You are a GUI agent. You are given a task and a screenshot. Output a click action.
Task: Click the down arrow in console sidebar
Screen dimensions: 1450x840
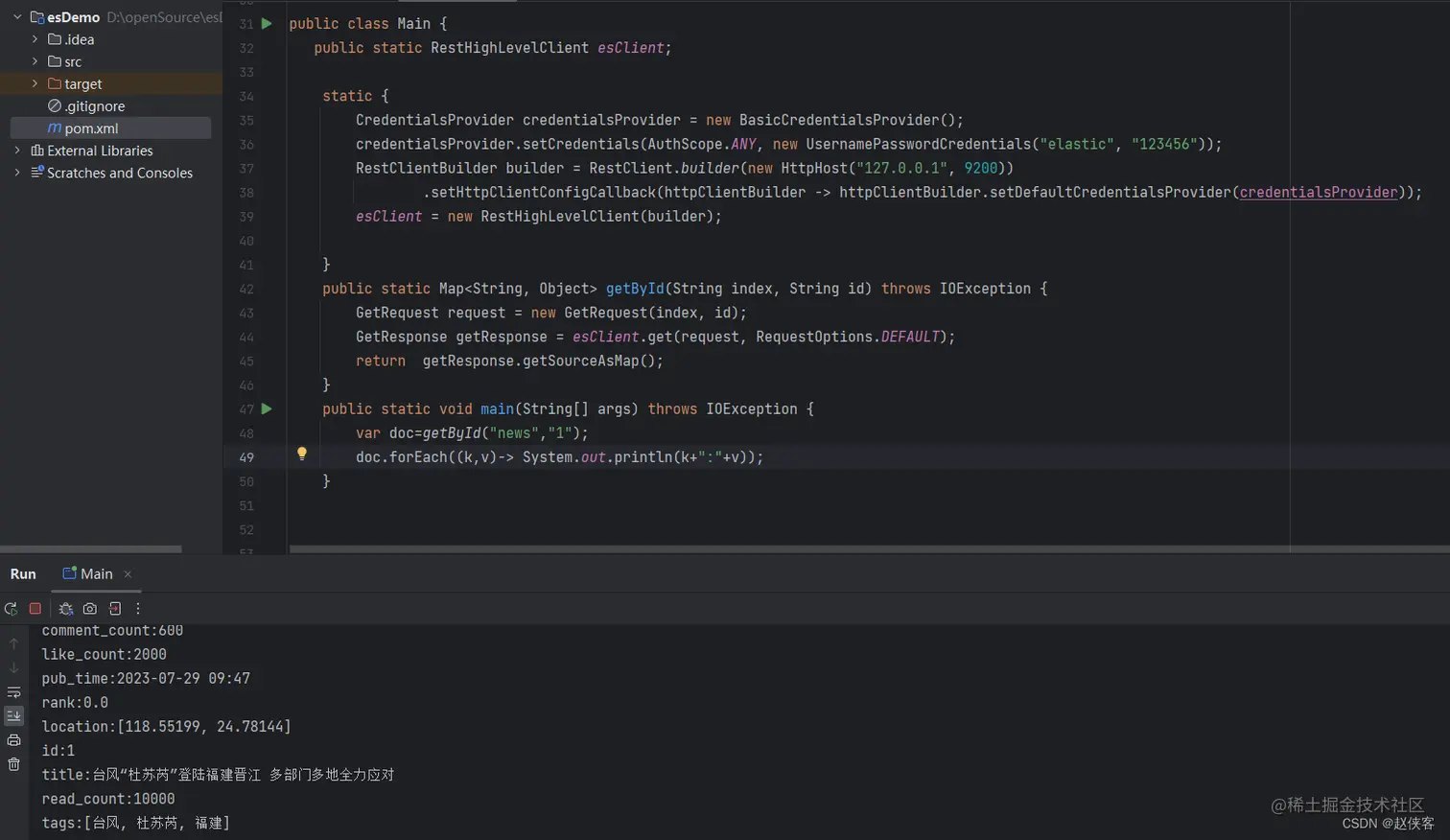click(13, 667)
